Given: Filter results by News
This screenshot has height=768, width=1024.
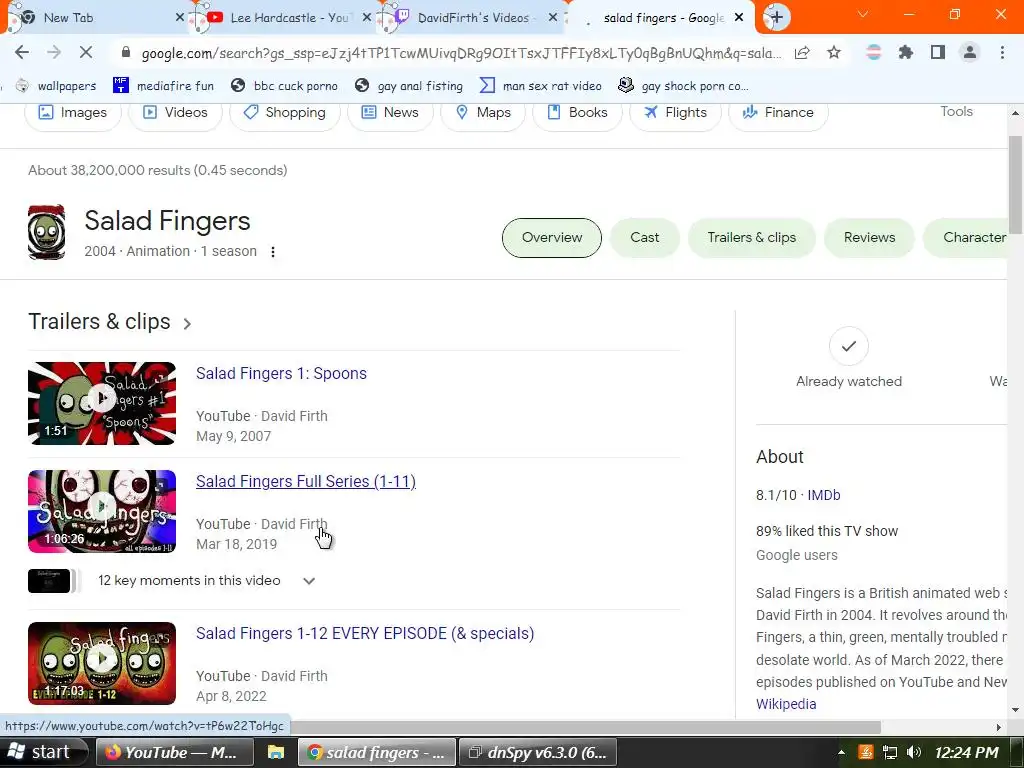Looking at the screenshot, I should [390, 112].
